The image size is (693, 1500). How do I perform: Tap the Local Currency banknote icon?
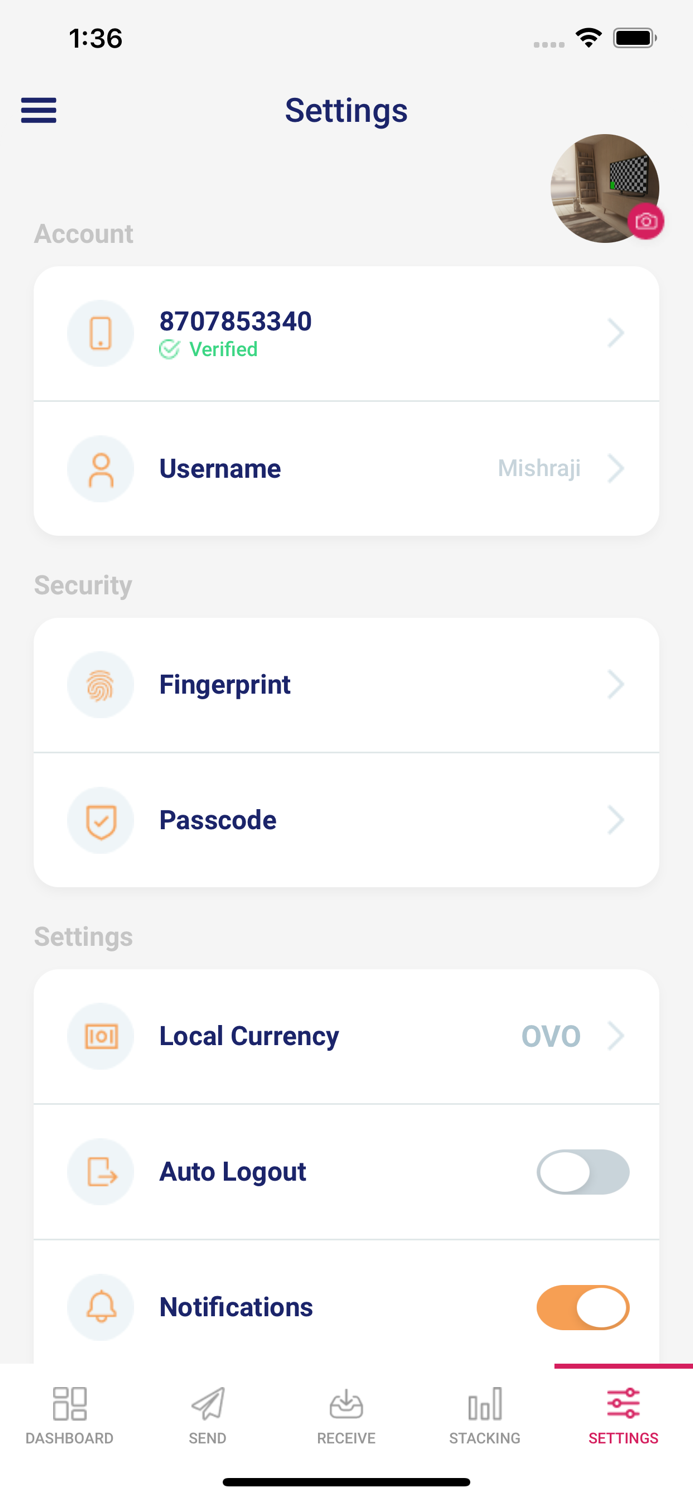tap(100, 1036)
